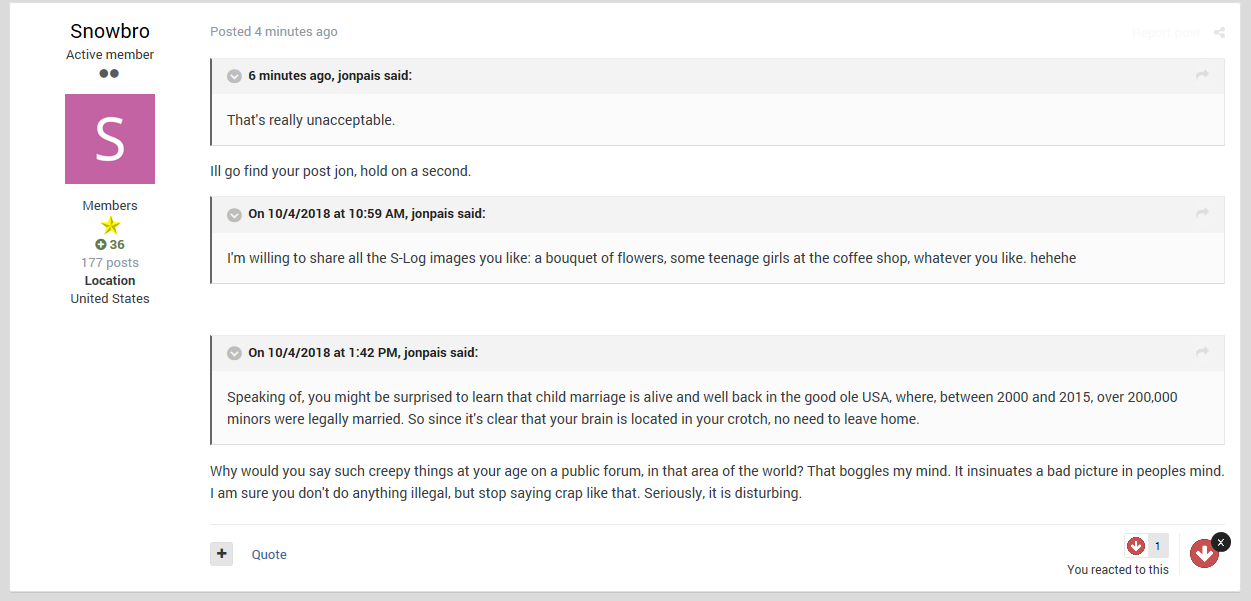The image size is (1251, 601).
Task: Collapse the '6 minutes ago' jonpais quote
Action: (235, 76)
